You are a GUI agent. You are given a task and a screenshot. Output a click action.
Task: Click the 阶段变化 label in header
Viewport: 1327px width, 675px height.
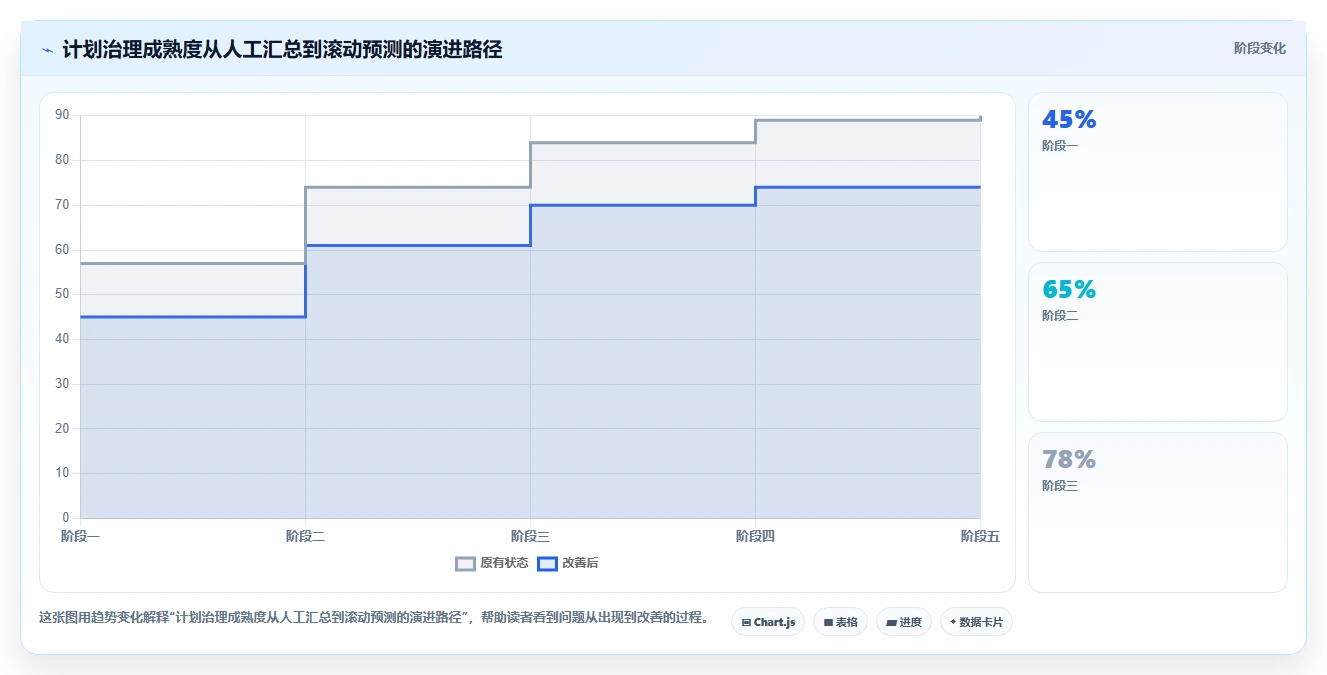[1259, 48]
